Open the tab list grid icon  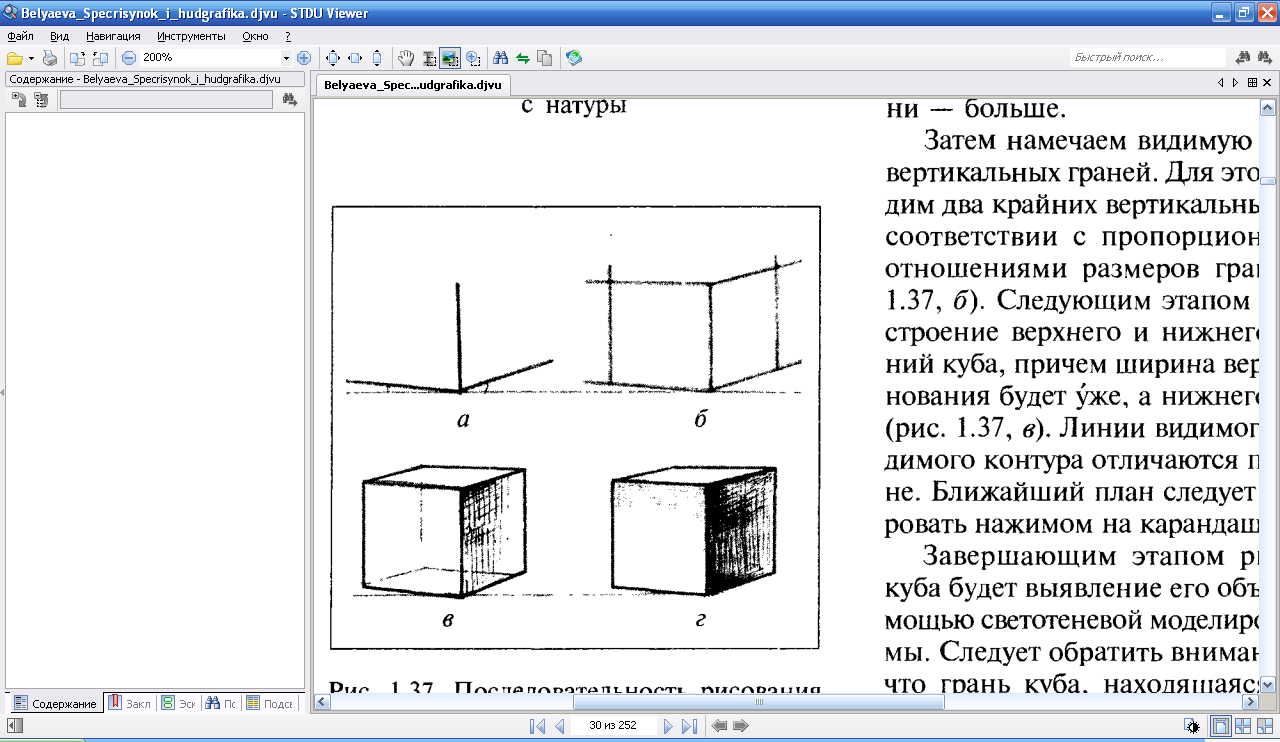(x=1253, y=83)
